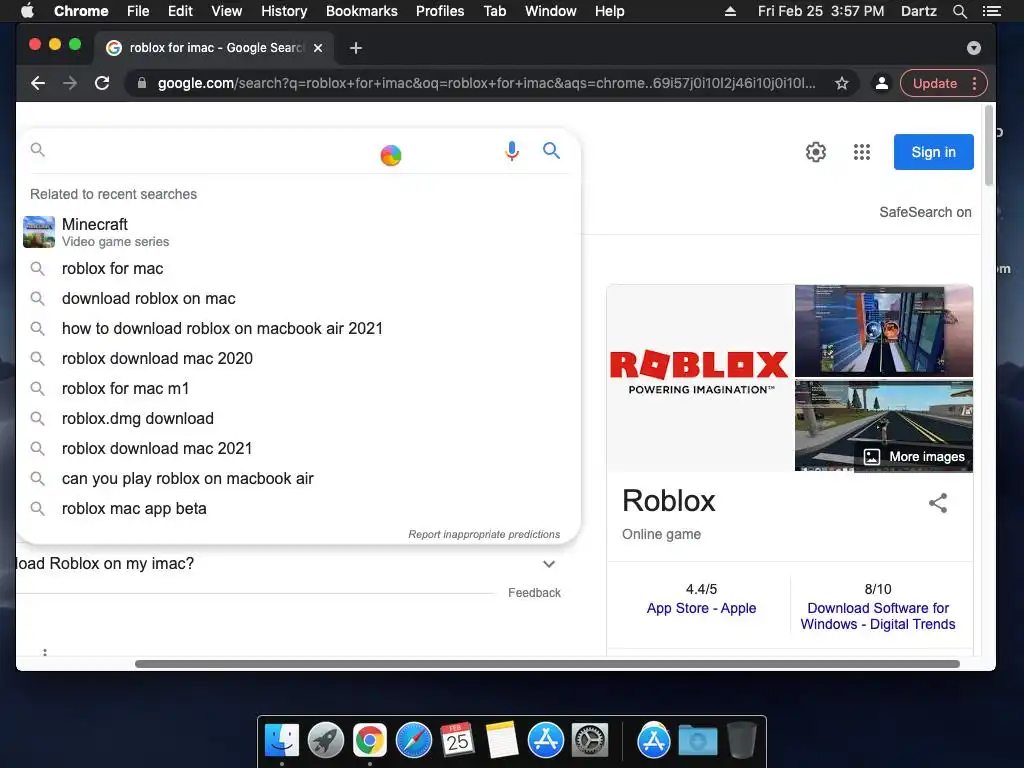This screenshot has height=768, width=1024.
Task: Click the blue Google search magnifier button
Action: (x=552, y=151)
